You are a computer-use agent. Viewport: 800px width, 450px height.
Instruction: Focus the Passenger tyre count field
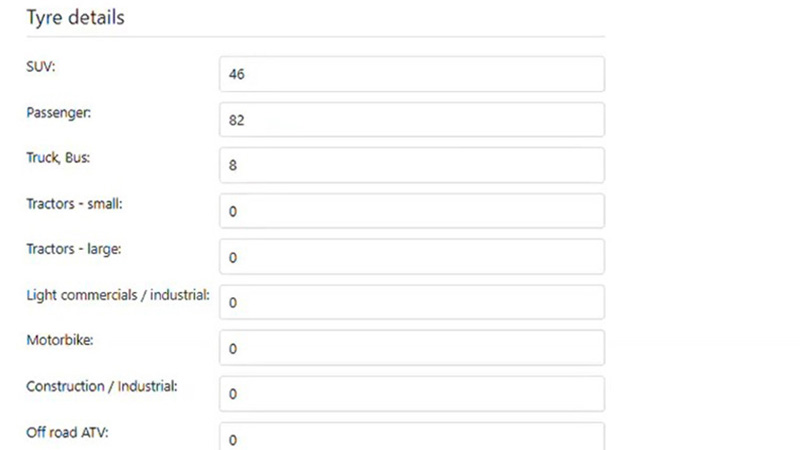(x=411, y=120)
